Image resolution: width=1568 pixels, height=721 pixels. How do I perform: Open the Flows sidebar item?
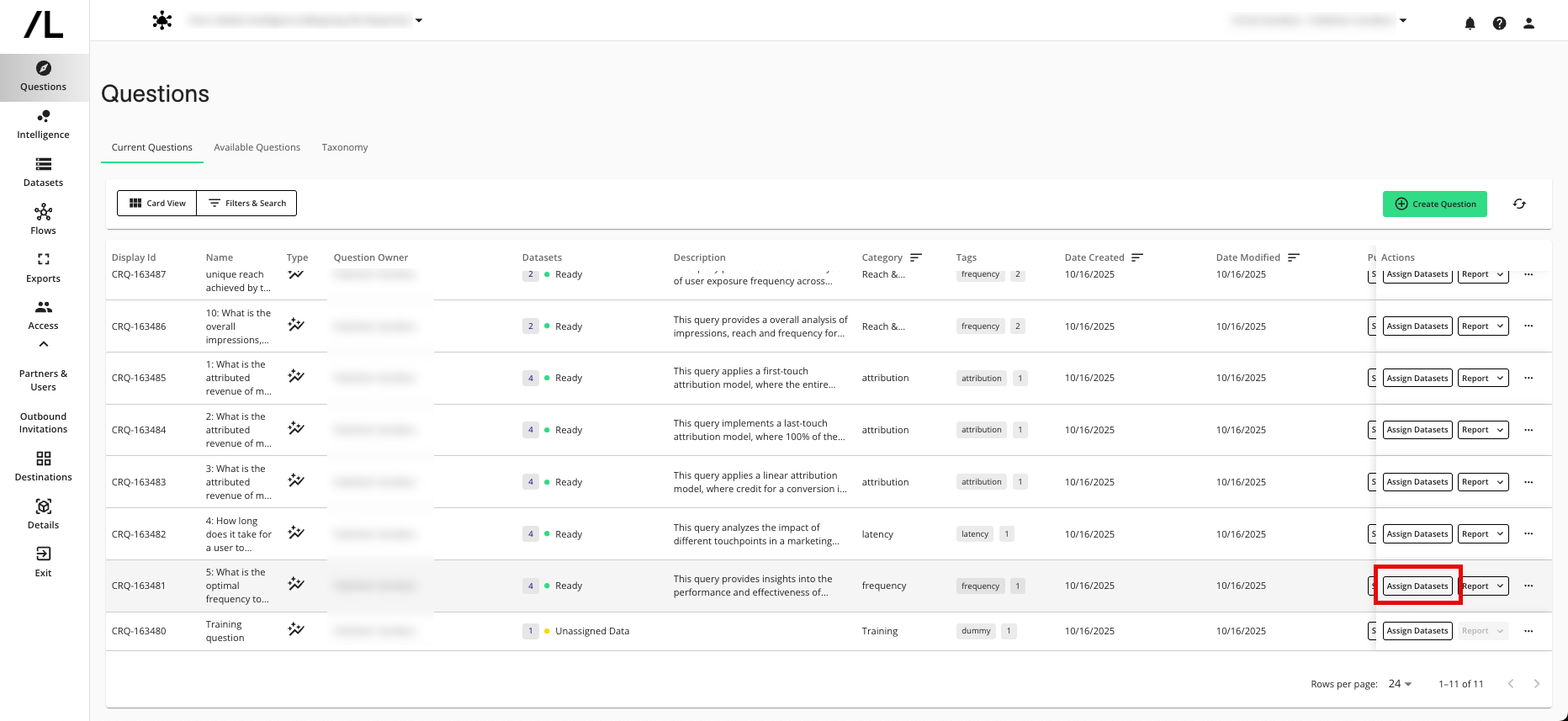[44, 220]
